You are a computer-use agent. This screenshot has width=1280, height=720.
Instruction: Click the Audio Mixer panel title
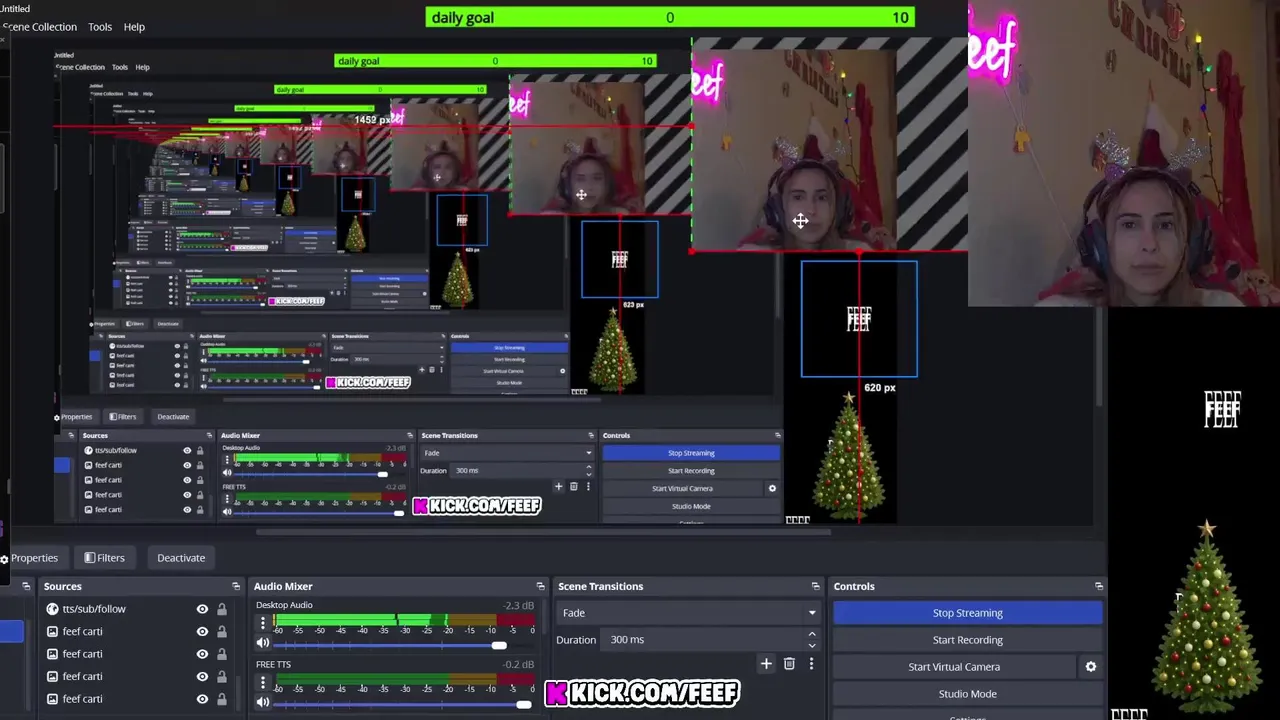tap(283, 586)
